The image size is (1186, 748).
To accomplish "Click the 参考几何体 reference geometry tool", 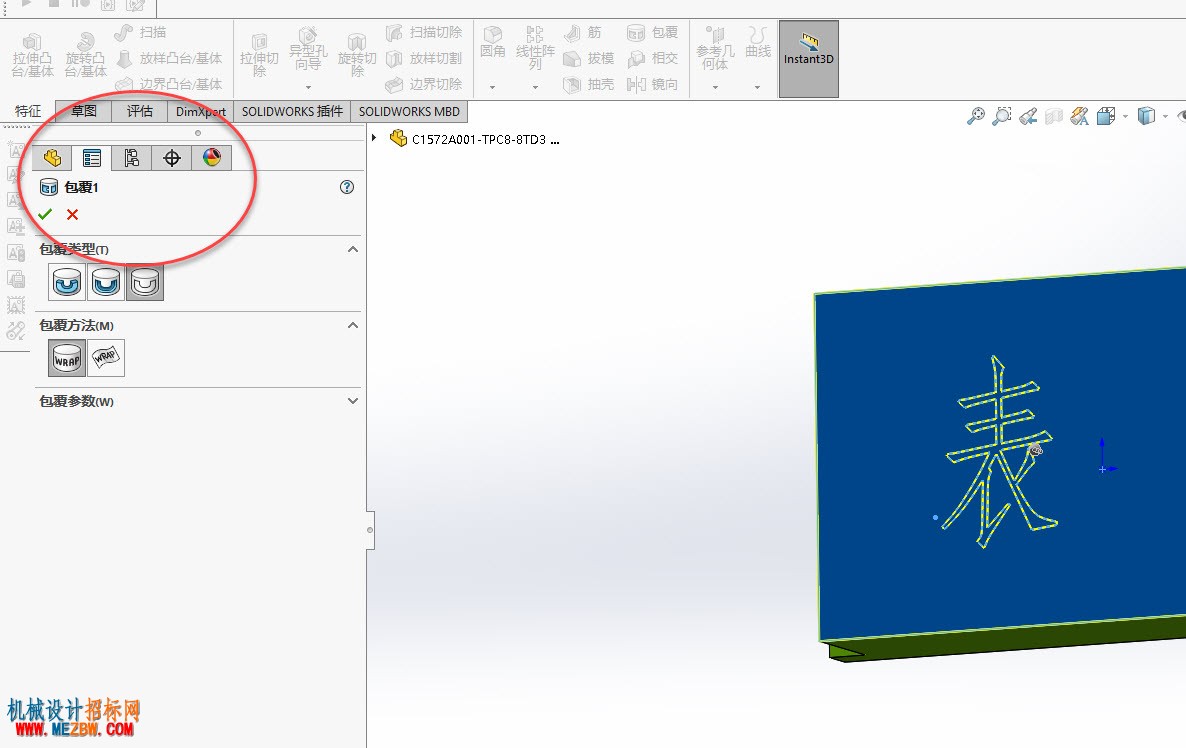I will pyautogui.click(x=715, y=48).
